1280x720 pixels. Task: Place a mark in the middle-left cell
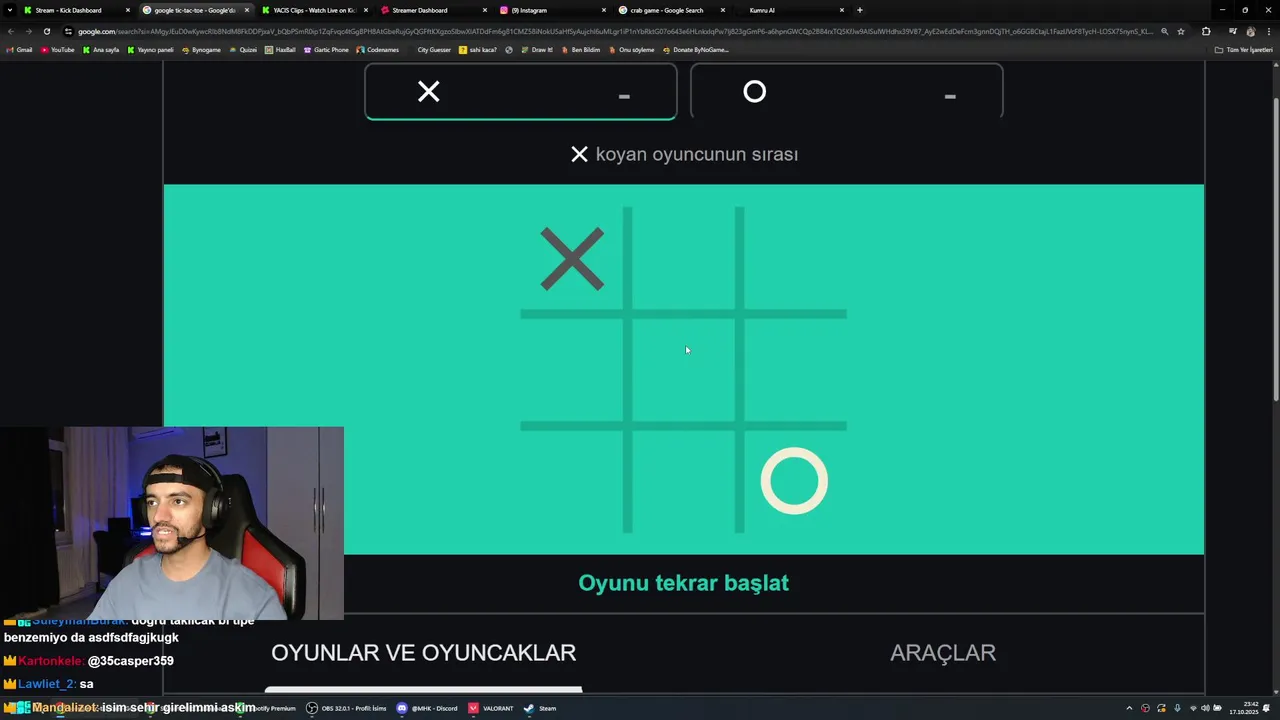pos(572,370)
